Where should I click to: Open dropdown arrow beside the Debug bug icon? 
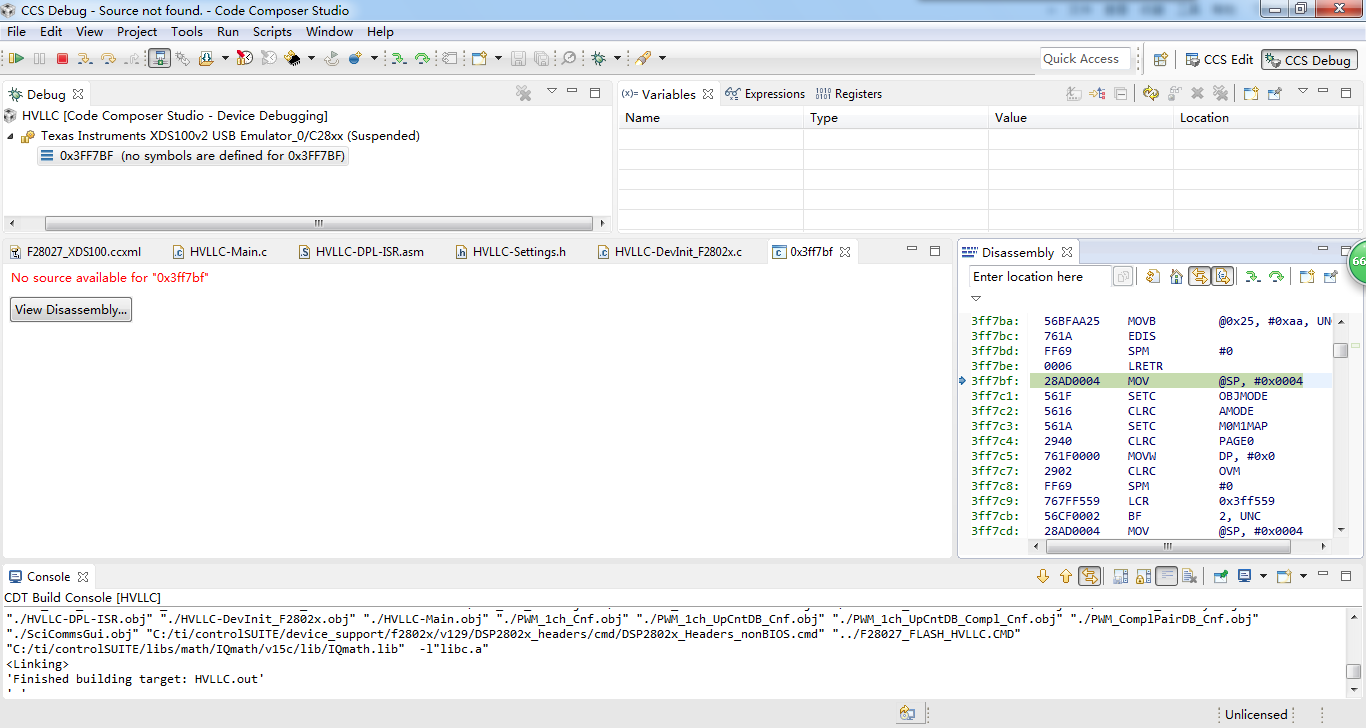coord(617,59)
